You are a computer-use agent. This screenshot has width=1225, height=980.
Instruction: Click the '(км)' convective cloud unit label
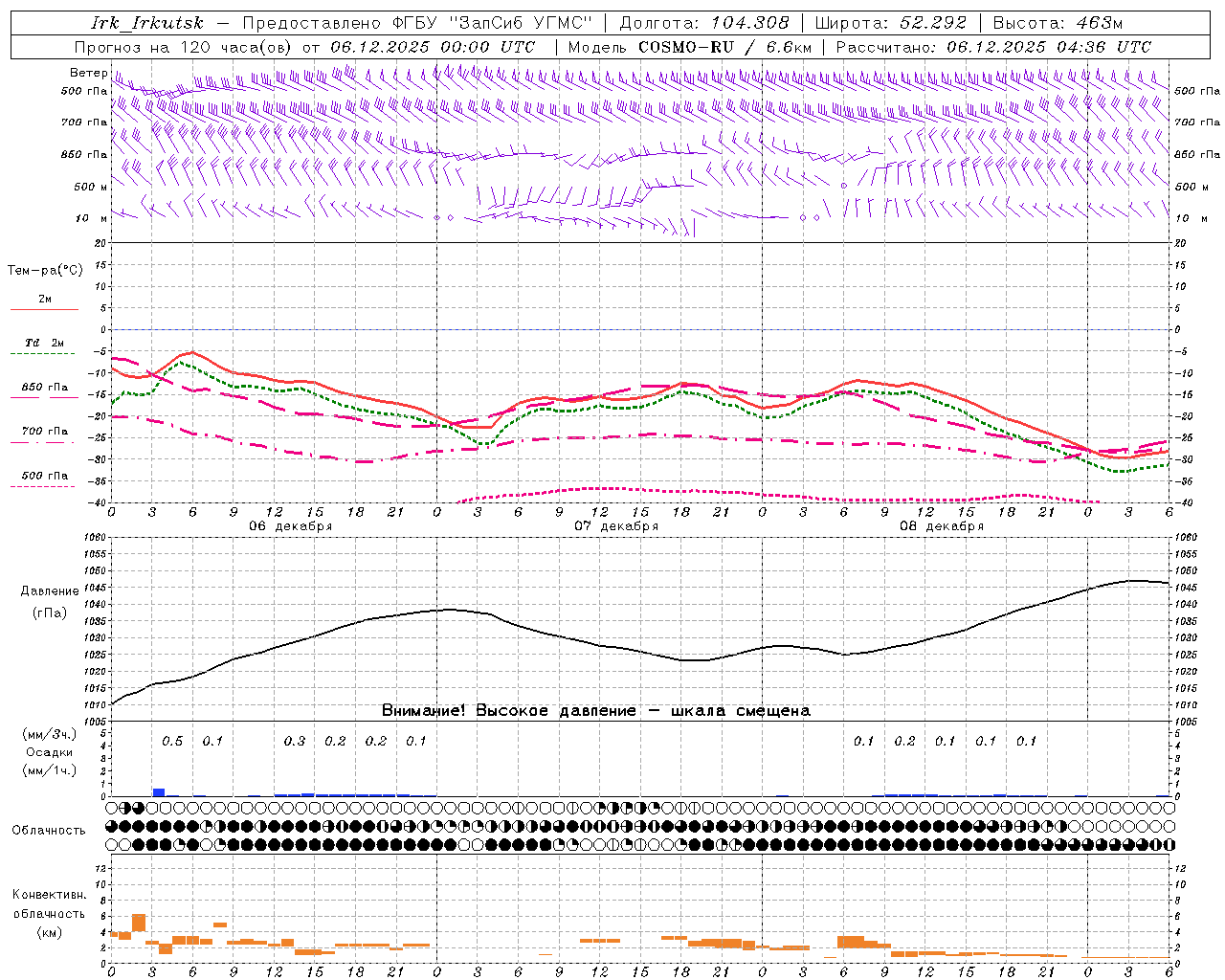51,932
